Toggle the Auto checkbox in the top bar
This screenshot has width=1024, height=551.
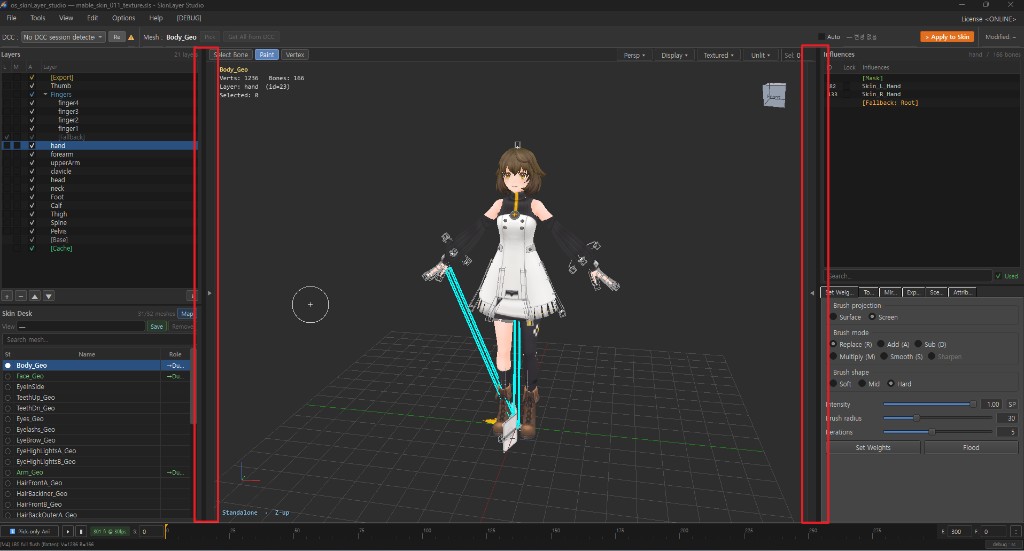822,37
